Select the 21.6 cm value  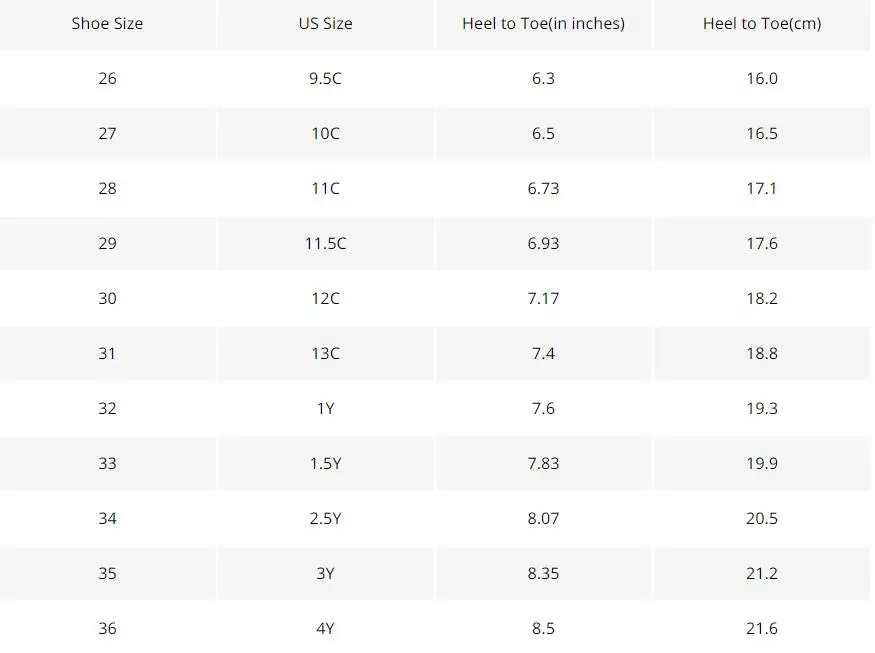(x=762, y=628)
